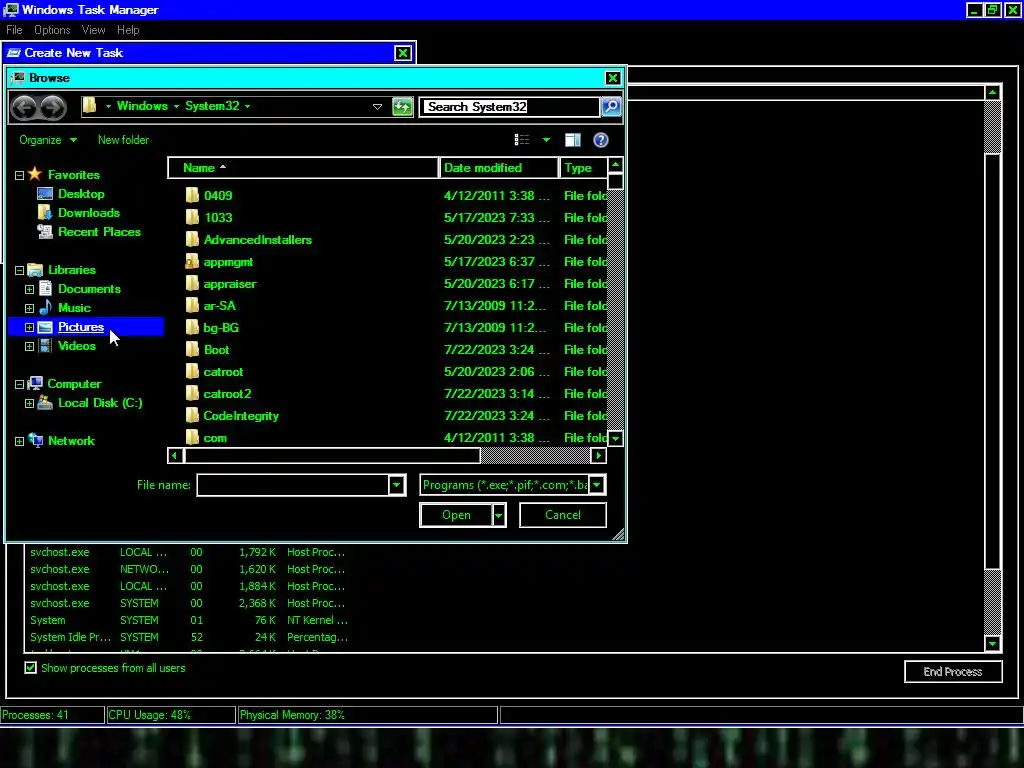Select the Downloads folder icon
The image size is (1024, 768).
click(x=45, y=213)
